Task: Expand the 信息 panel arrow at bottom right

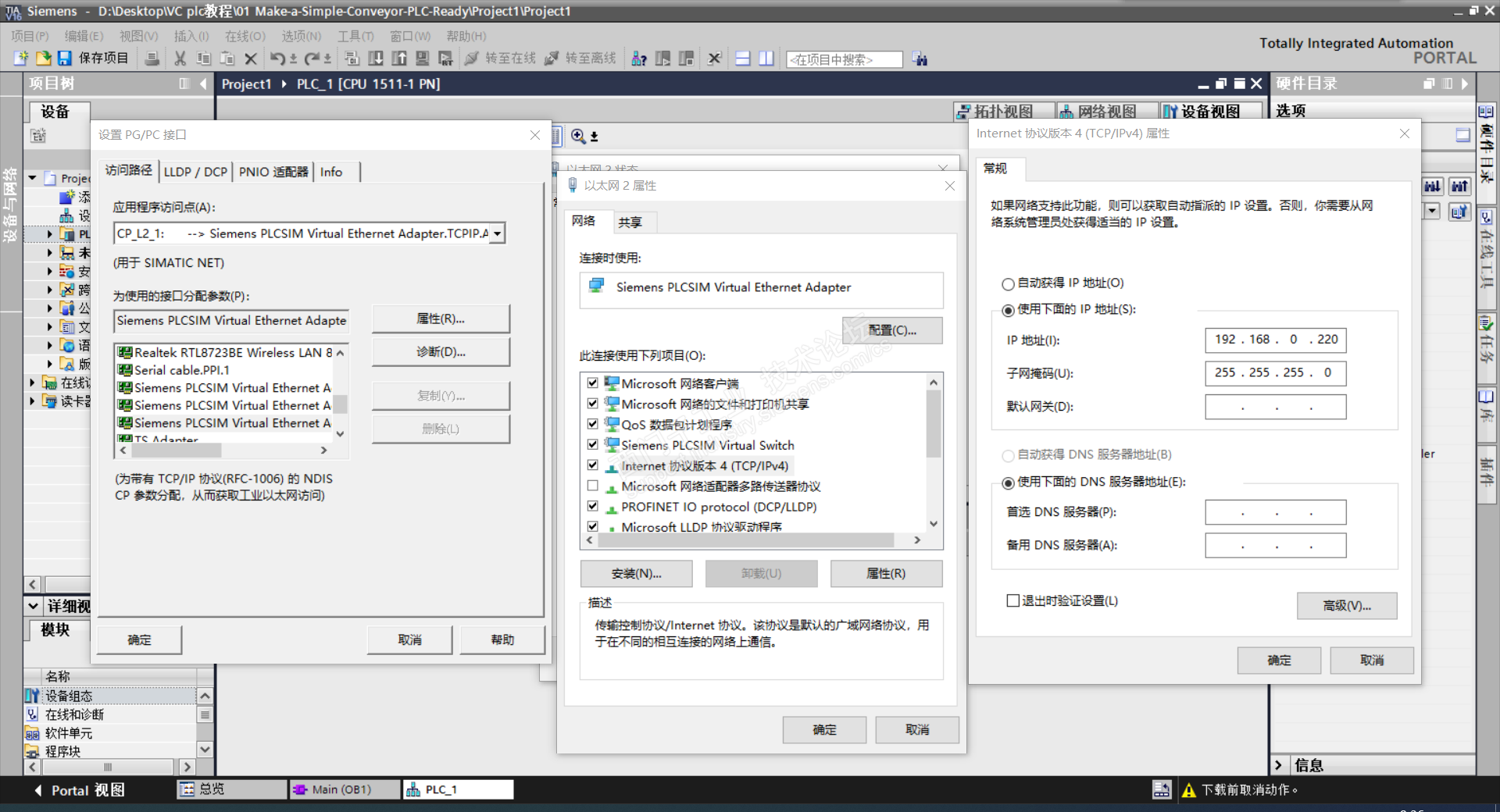Action: tap(1279, 765)
